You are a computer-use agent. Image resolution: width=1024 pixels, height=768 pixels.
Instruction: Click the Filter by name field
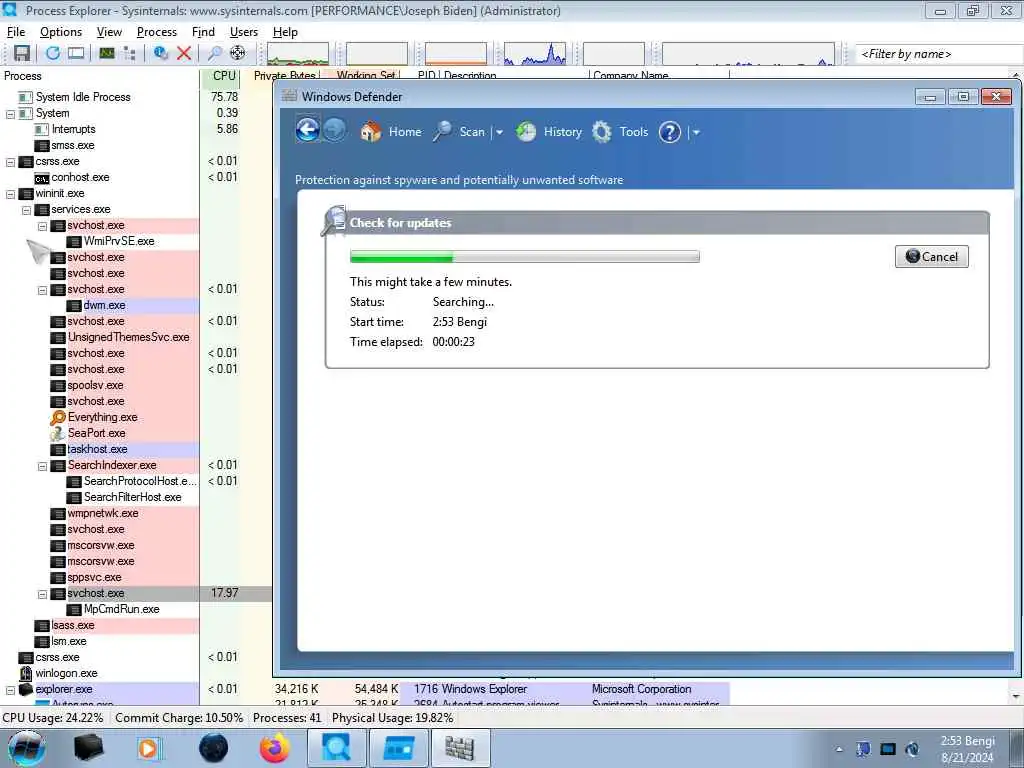[x=938, y=54]
